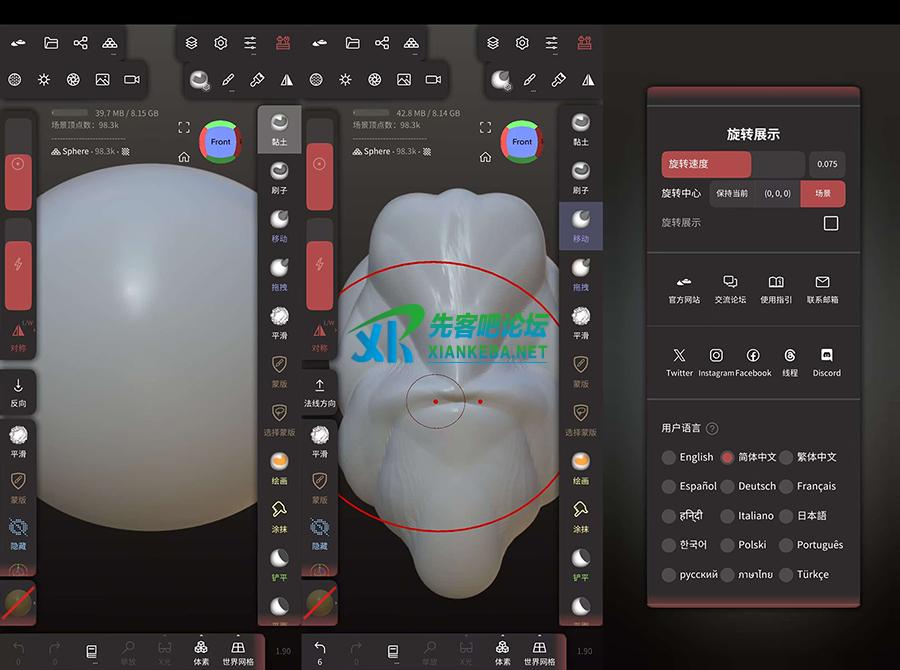Open the Discord community icon
The height and width of the screenshot is (670, 900).
[x=826, y=356]
